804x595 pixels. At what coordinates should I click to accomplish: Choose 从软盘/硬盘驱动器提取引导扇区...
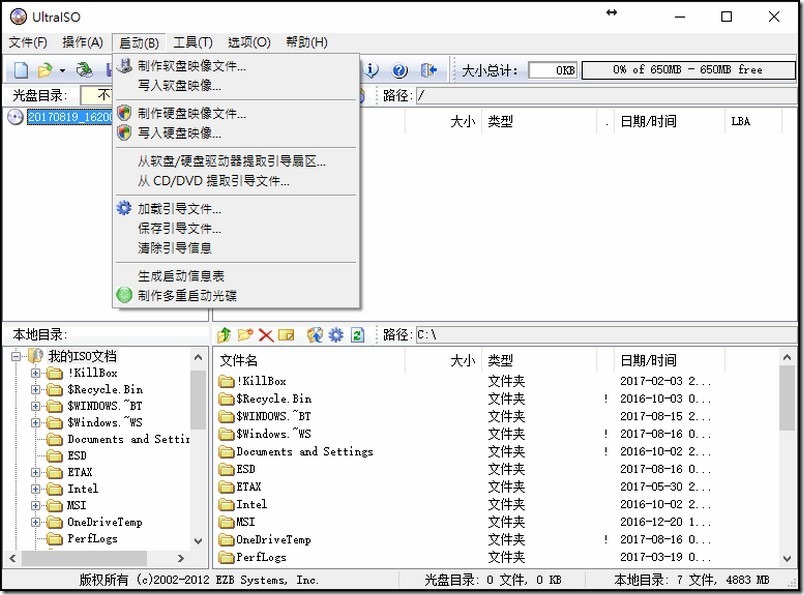coord(236,161)
